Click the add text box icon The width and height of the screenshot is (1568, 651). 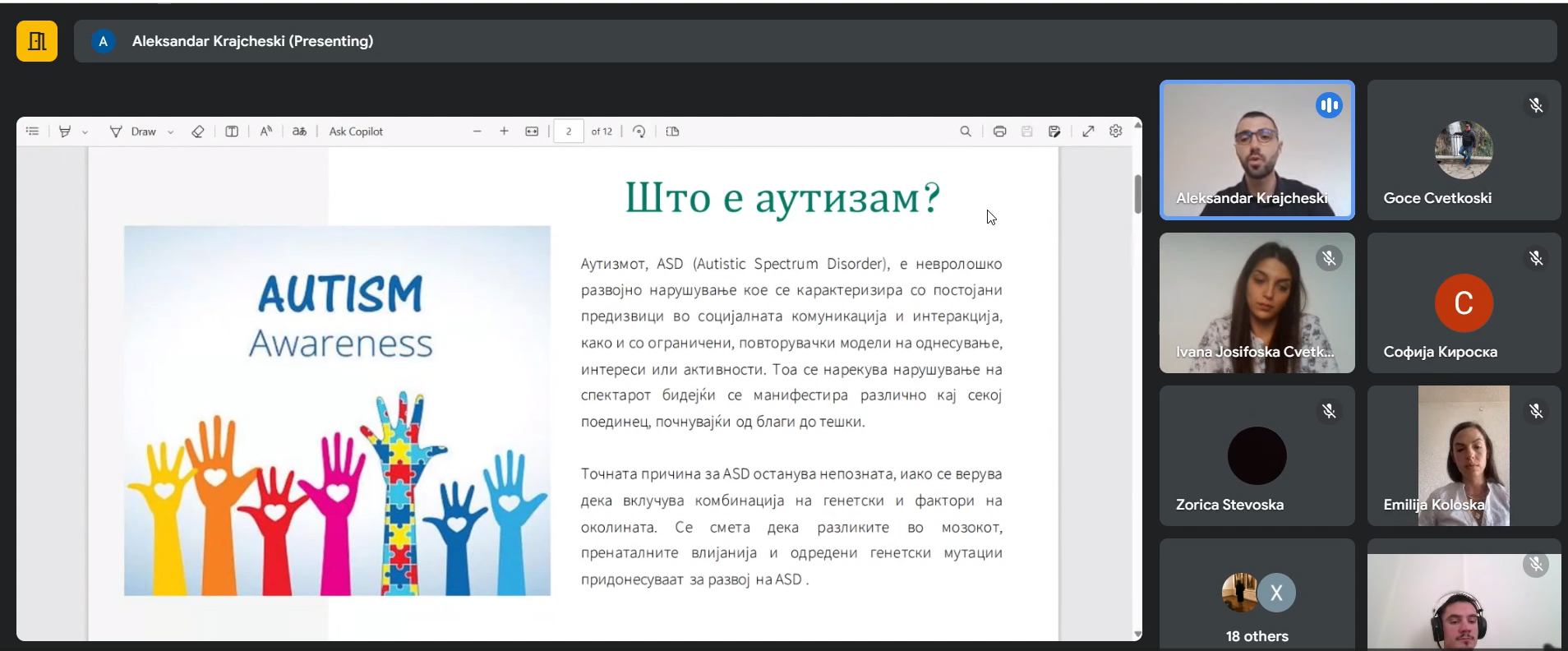pyautogui.click(x=232, y=132)
